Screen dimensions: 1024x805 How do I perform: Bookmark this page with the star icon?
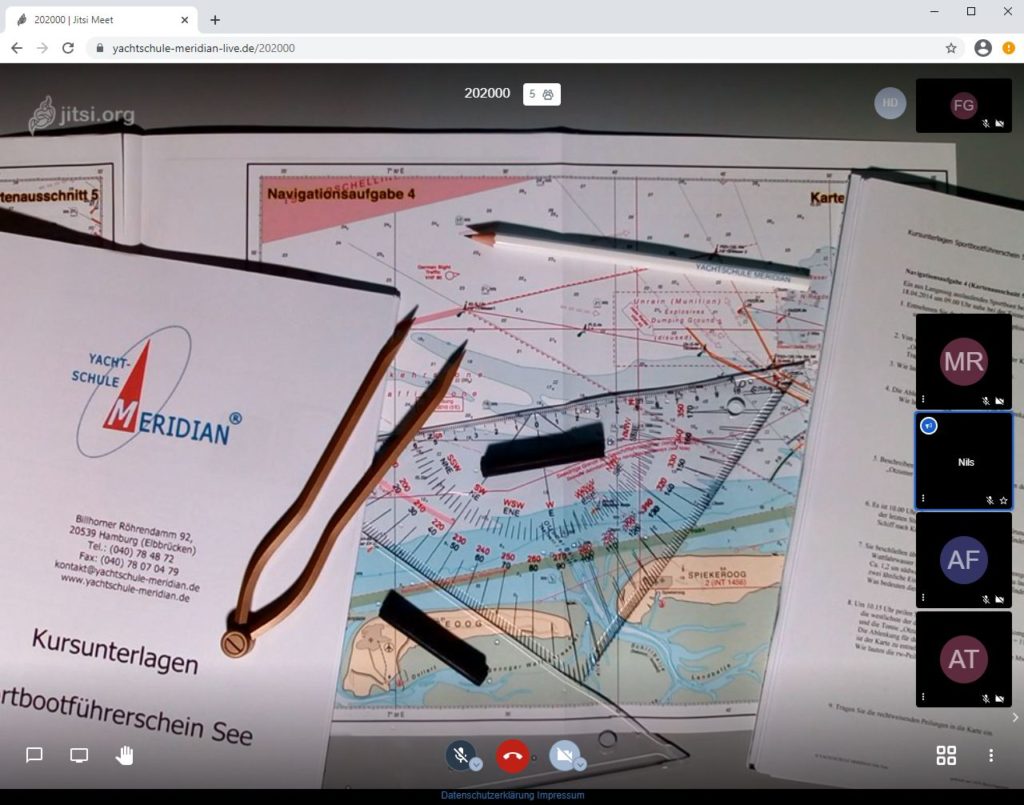click(951, 48)
